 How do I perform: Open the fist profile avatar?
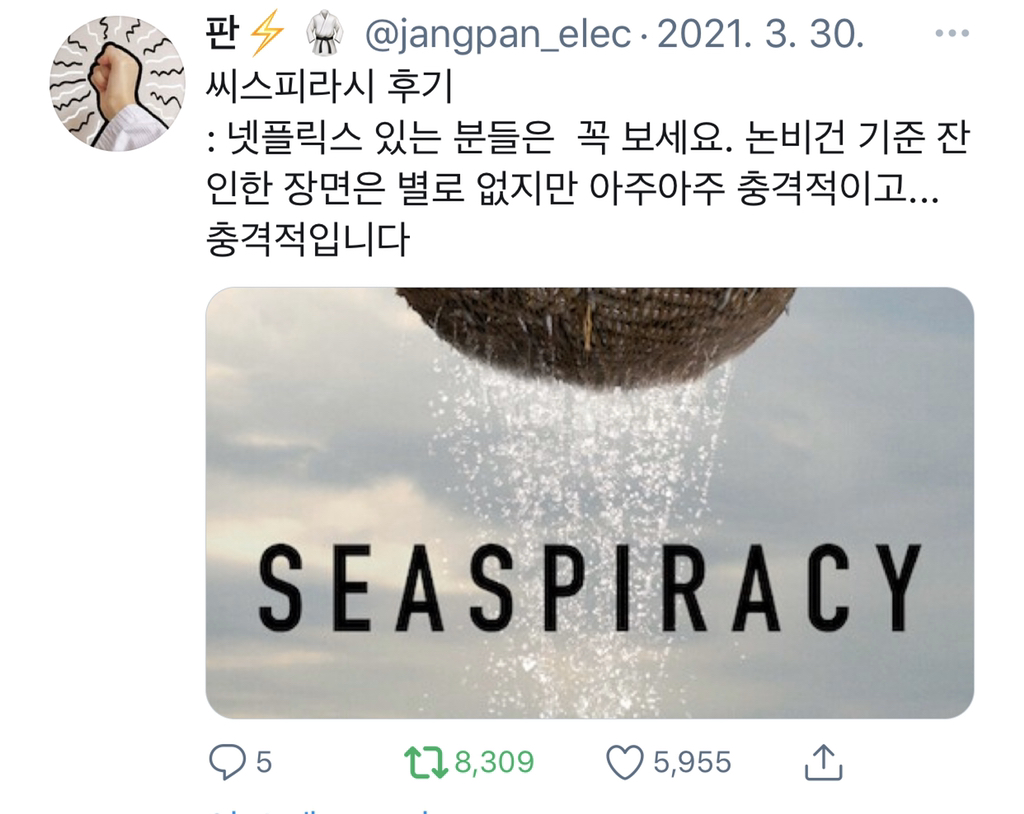pos(118,84)
